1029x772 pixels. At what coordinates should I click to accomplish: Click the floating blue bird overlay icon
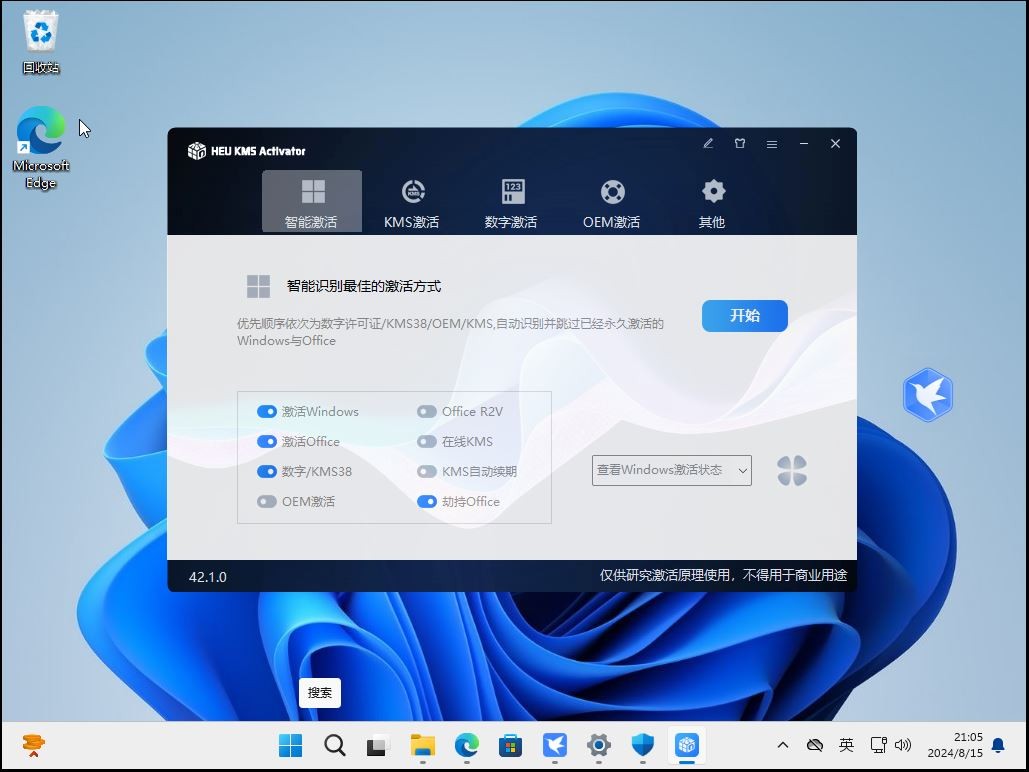[x=927, y=394]
